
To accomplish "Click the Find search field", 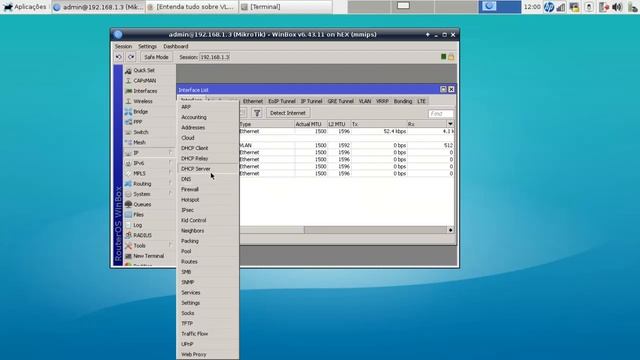I will point(441,113).
